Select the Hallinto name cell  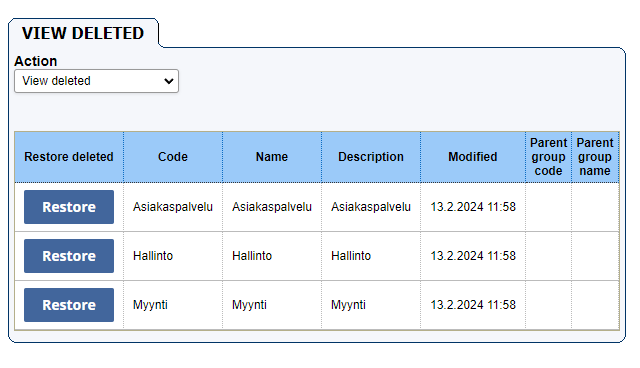point(272,256)
